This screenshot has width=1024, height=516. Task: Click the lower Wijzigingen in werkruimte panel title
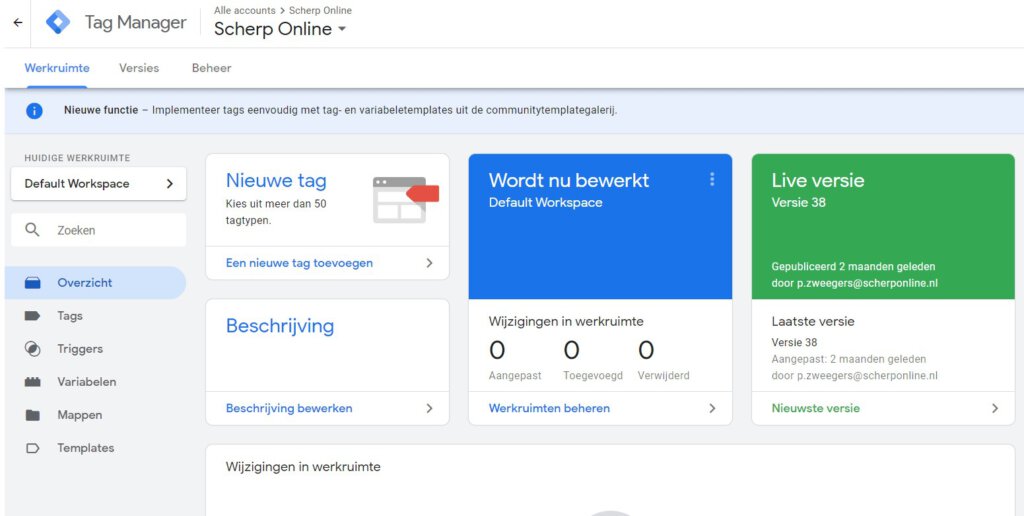(x=303, y=467)
